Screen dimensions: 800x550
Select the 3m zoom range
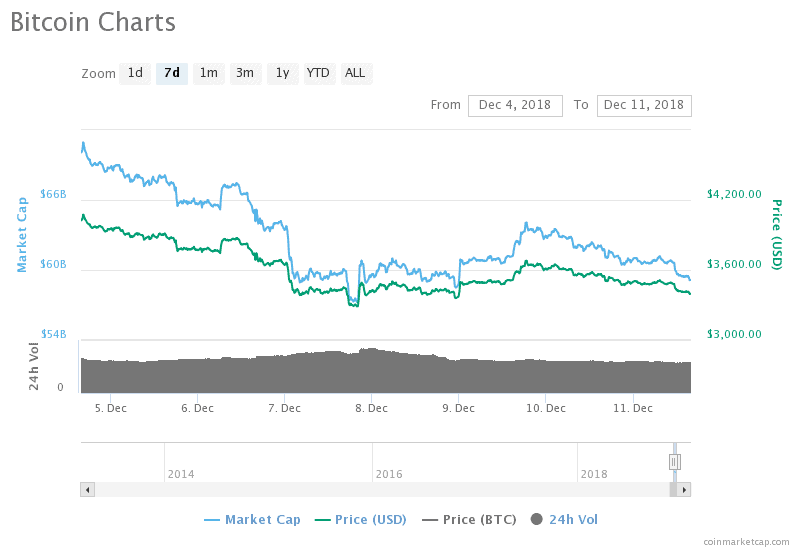(245, 73)
